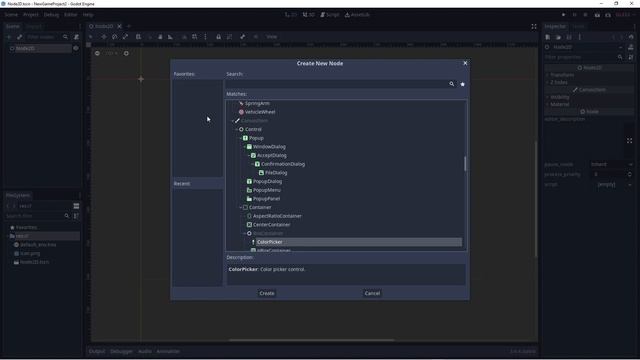
Task: Collapse the Popup branch arrow
Action: [x=241, y=138]
